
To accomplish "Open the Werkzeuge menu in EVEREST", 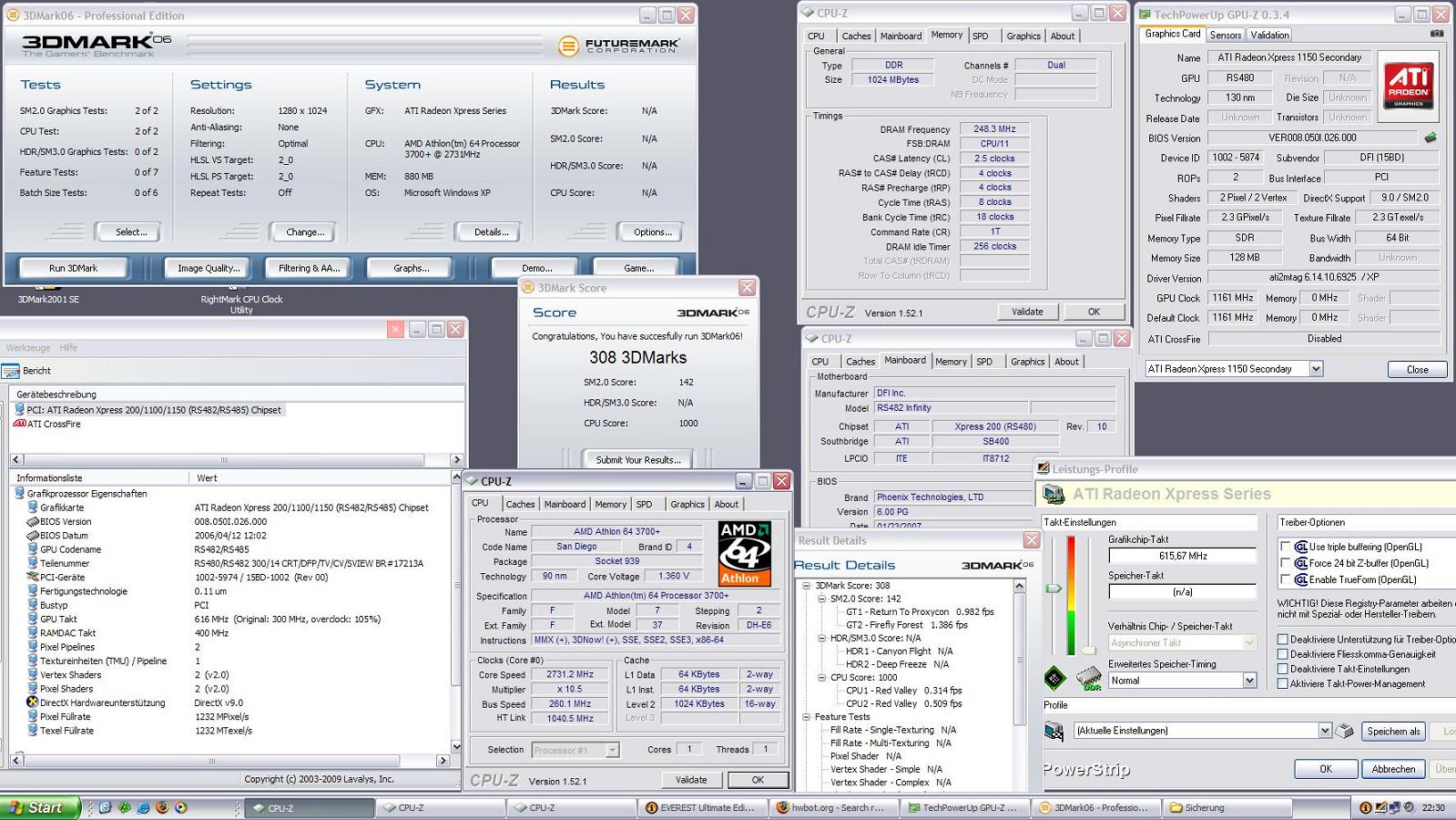I will [28, 347].
